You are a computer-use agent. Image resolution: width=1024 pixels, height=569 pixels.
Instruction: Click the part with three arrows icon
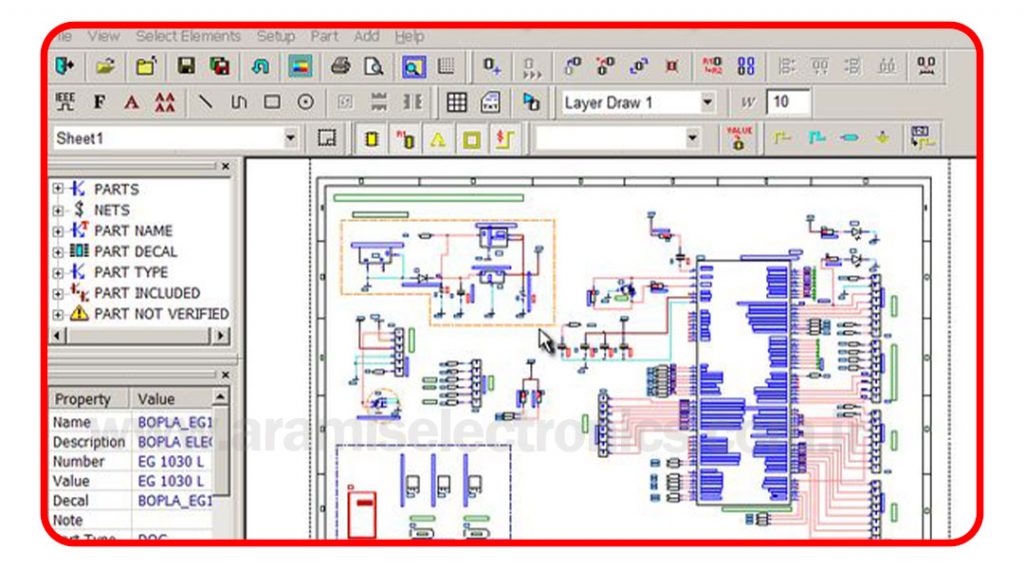pos(532,67)
